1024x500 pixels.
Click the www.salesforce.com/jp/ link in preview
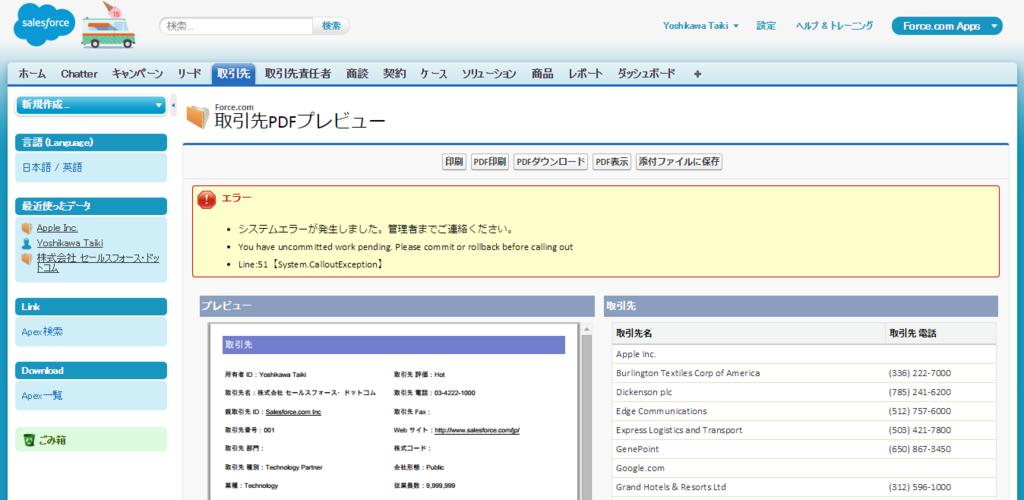(x=477, y=431)
